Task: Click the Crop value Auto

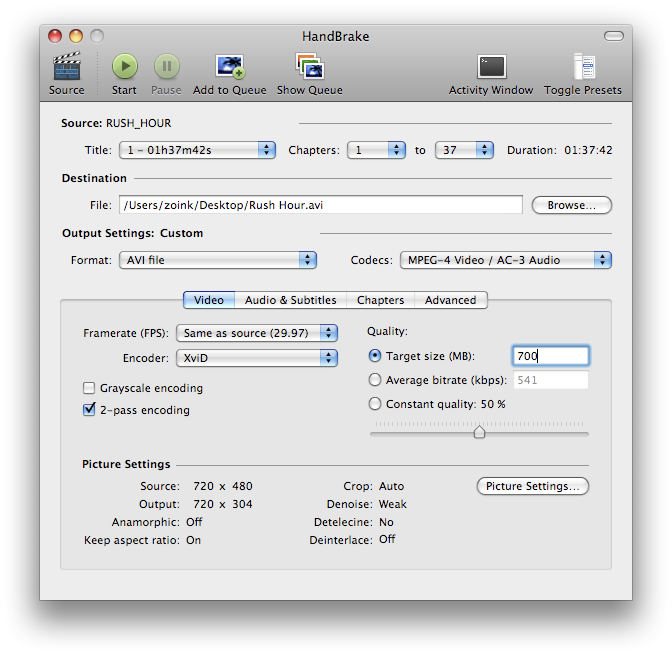Action: (x=391, y=486)
